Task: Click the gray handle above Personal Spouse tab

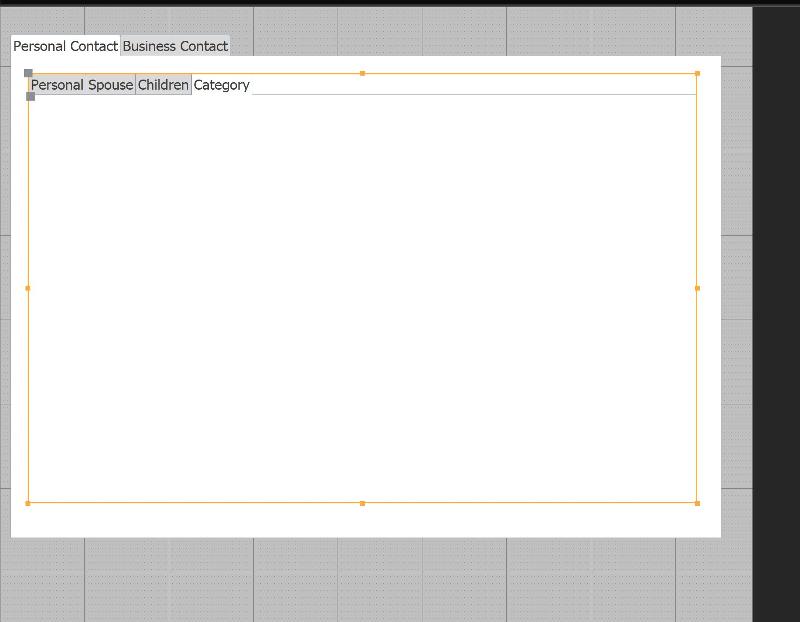Action: 29,72
